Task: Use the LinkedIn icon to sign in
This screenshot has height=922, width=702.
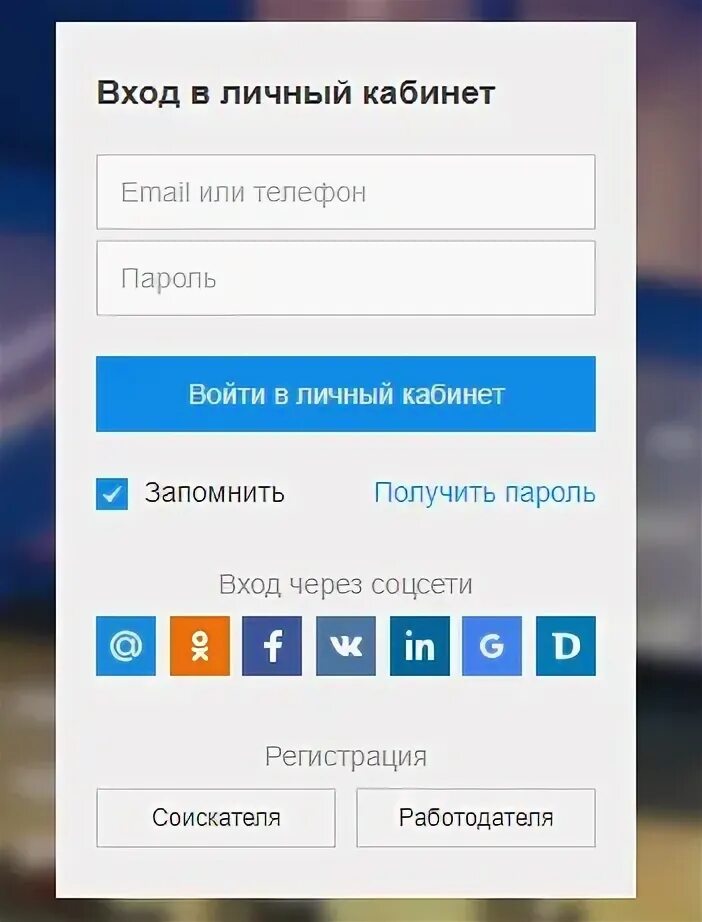Action: click(x=420, y=646)
